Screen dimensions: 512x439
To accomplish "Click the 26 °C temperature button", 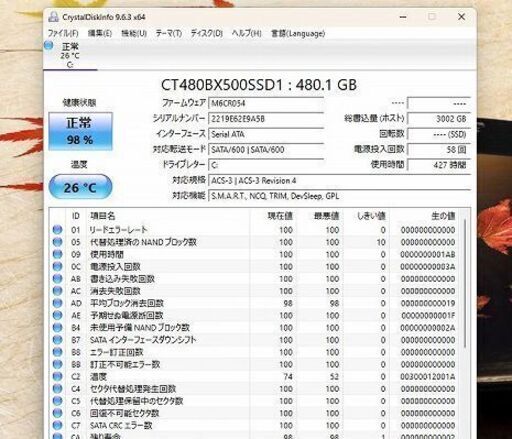I will tap(80, 187).
